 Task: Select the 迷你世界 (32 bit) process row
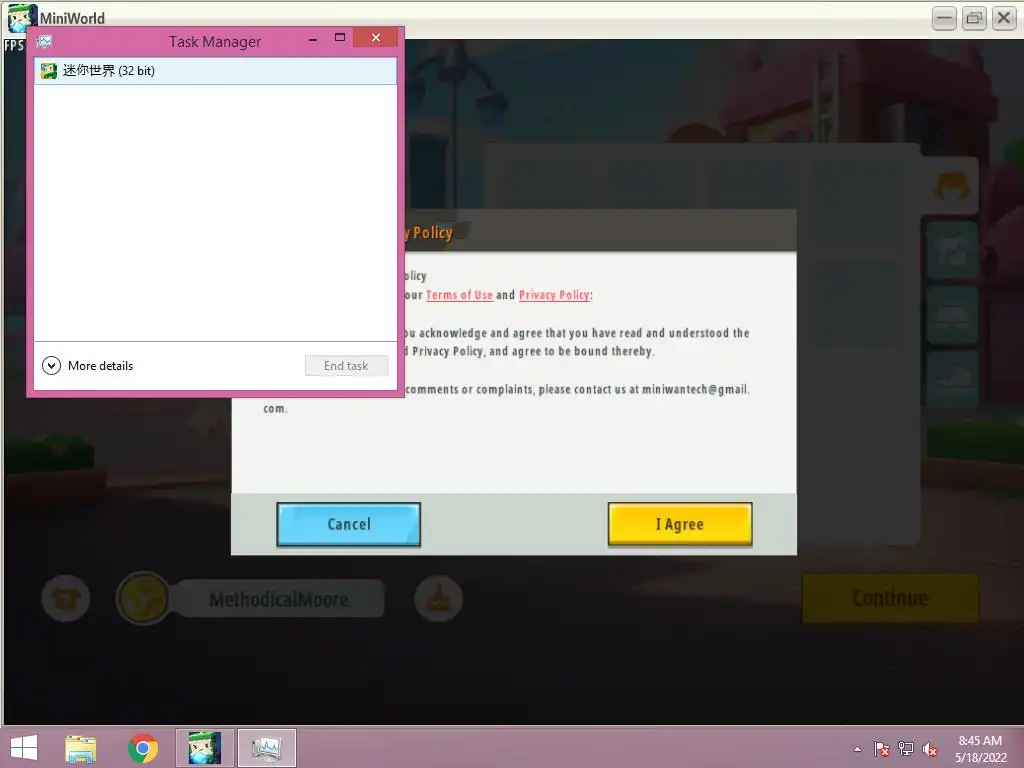pyautogui.click(x=215, y=71)
